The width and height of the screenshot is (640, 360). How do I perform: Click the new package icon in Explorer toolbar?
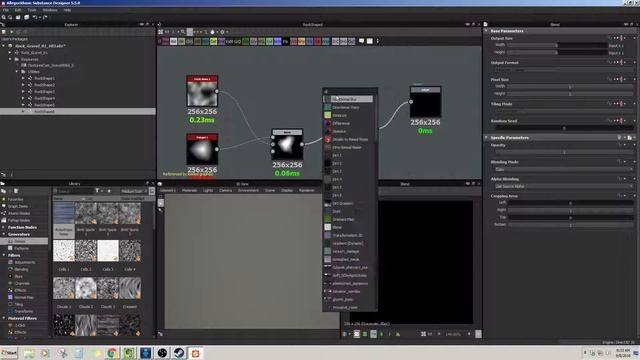(x=4, y=32)
